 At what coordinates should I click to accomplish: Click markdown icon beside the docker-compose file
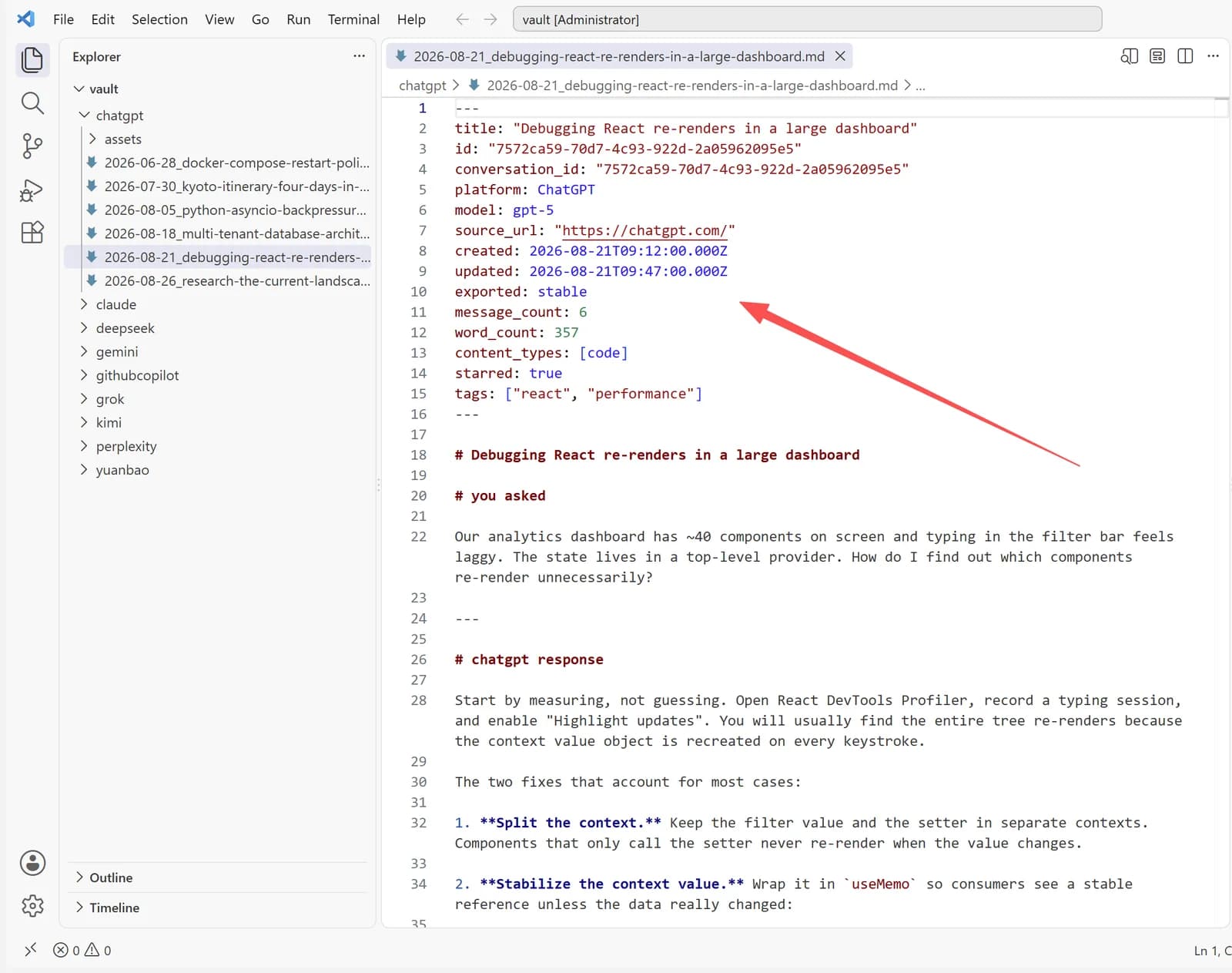[x=92, y=163]
